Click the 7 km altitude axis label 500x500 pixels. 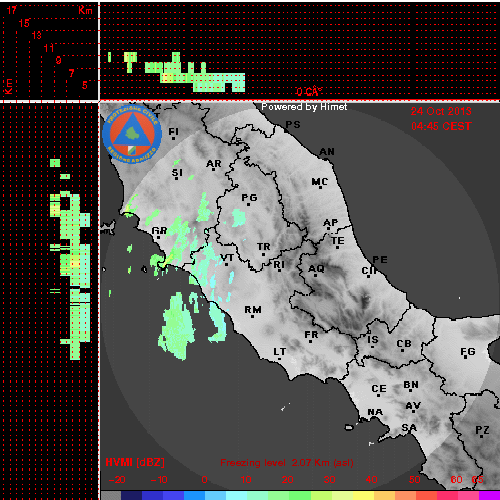coord(71,73)
